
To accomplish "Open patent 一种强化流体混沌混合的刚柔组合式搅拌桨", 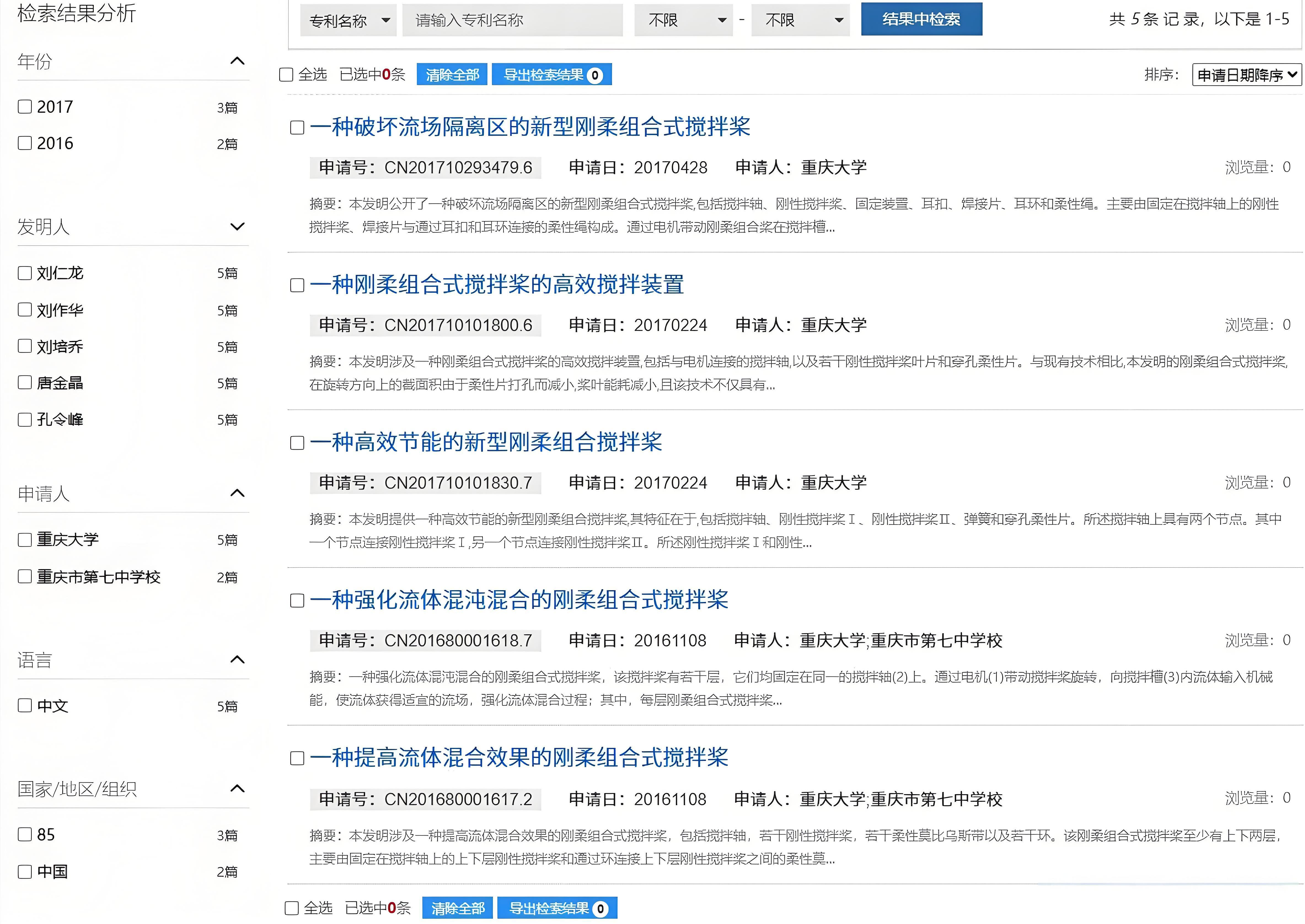I will point(518,600).
